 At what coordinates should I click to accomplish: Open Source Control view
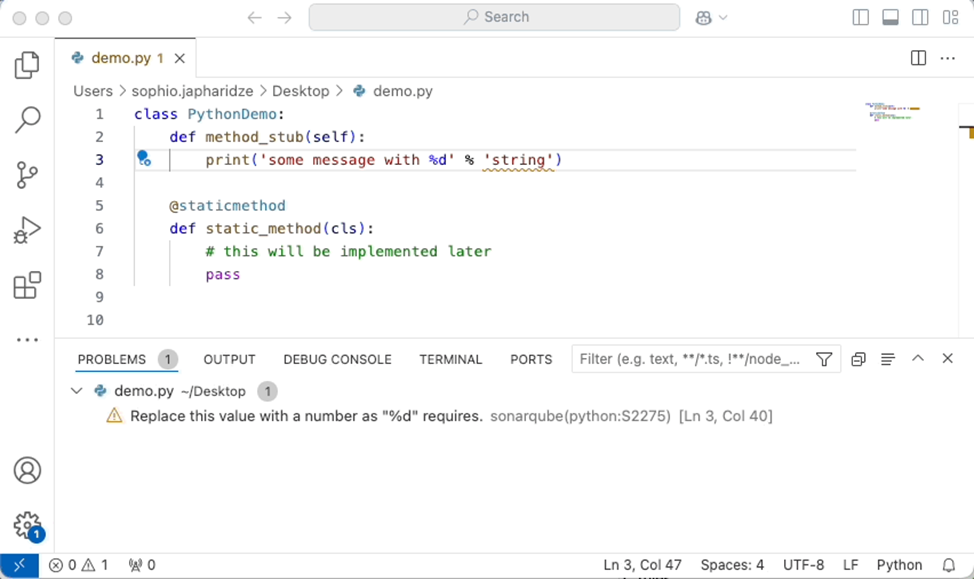(x=27, y=175)
